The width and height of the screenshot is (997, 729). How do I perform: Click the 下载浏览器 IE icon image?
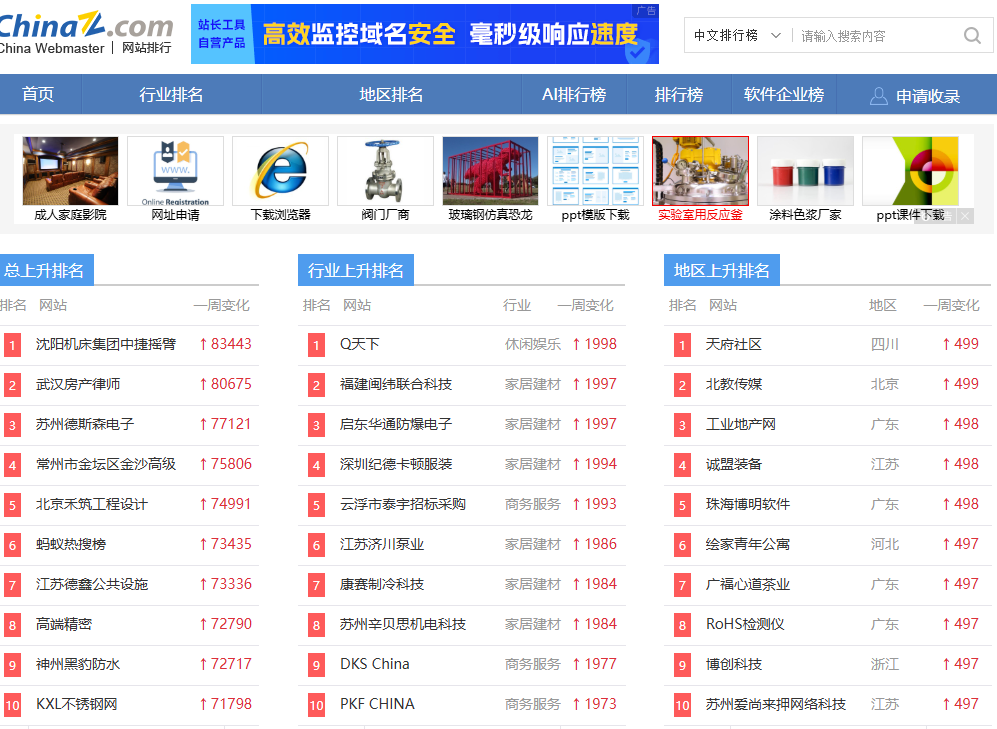280,171
